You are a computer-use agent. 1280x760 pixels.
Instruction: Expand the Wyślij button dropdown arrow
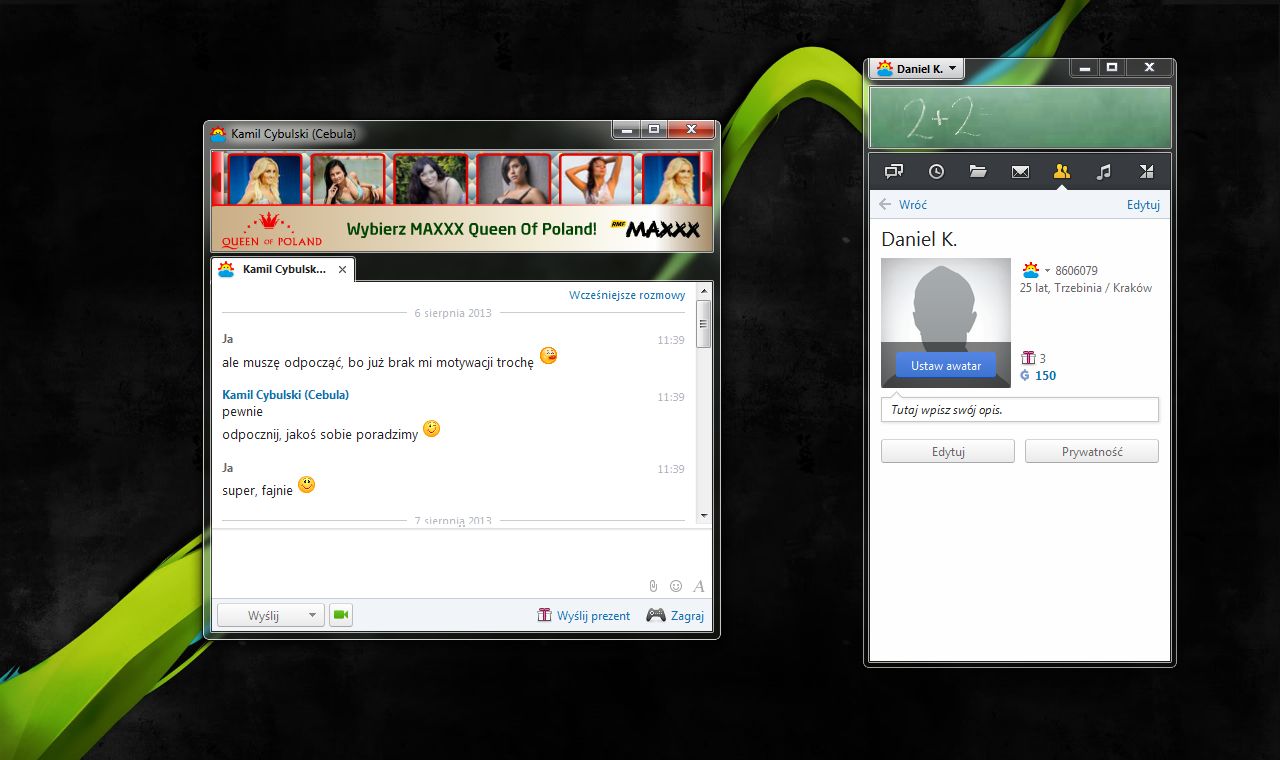coord(312,615)
